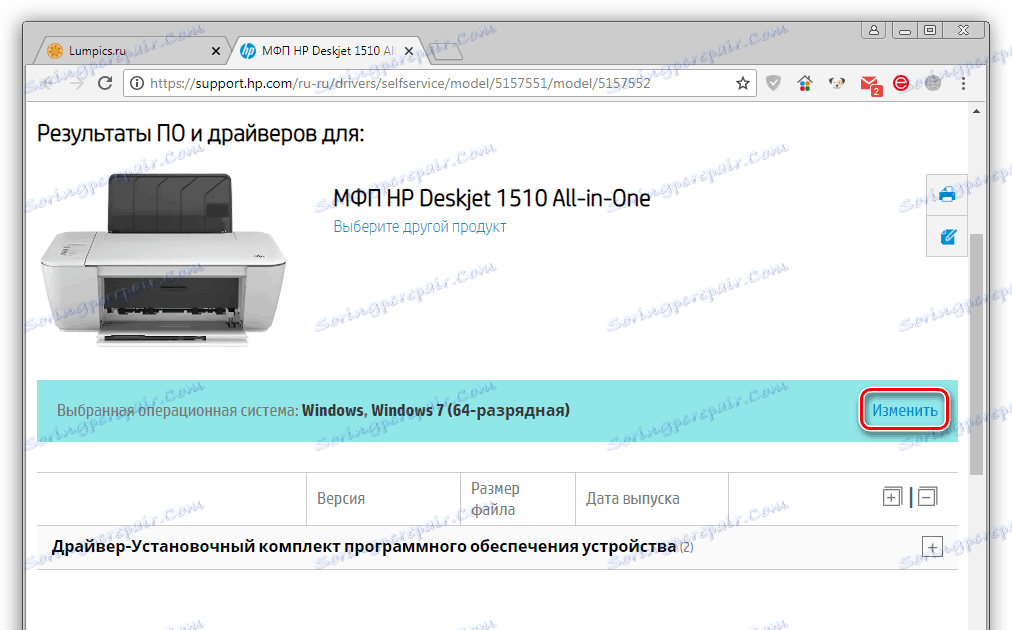Image resolution: width=1012 pixels, height=630 pixels.
Task: Click the printer icon in side panel
Action: pyautogui.click(x=947, y=194)
